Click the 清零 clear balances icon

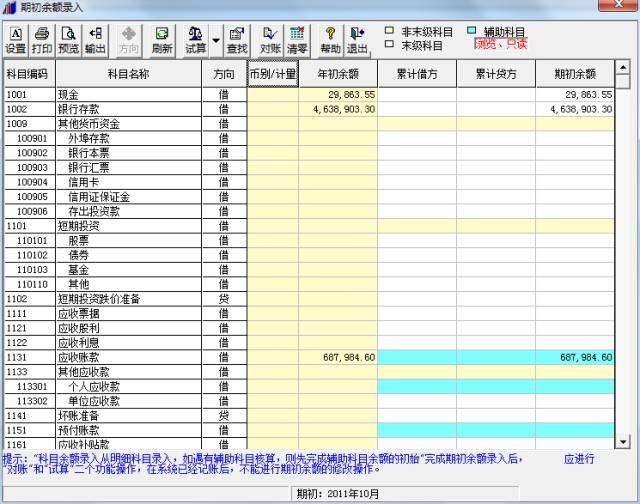(297, 40)
